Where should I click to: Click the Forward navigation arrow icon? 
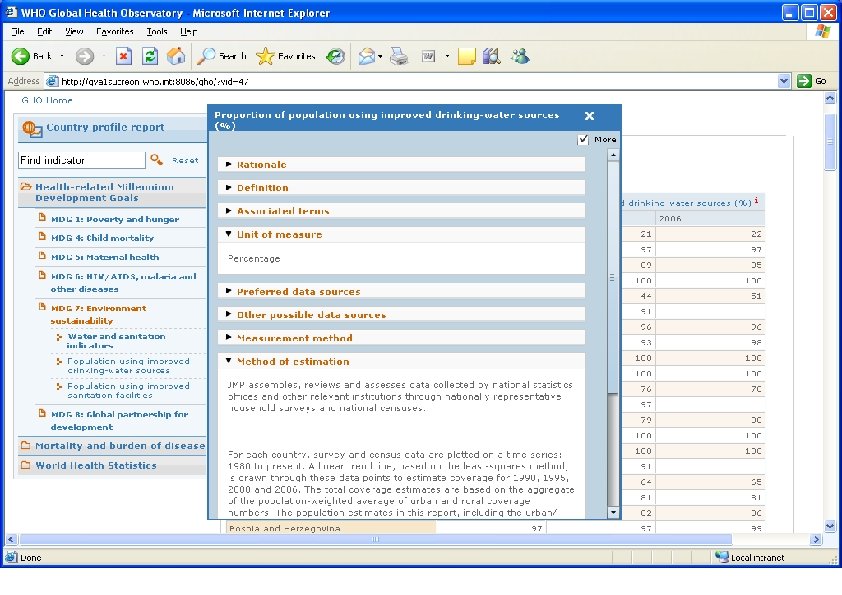point(84,56)
